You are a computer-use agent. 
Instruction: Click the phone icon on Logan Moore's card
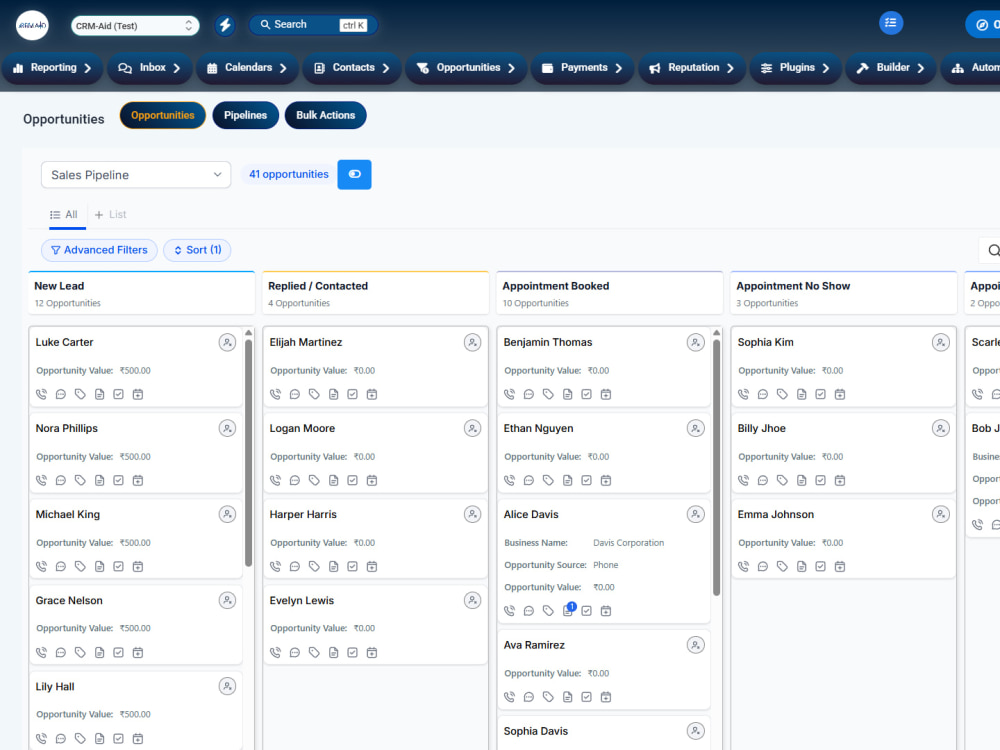[276, 480]
